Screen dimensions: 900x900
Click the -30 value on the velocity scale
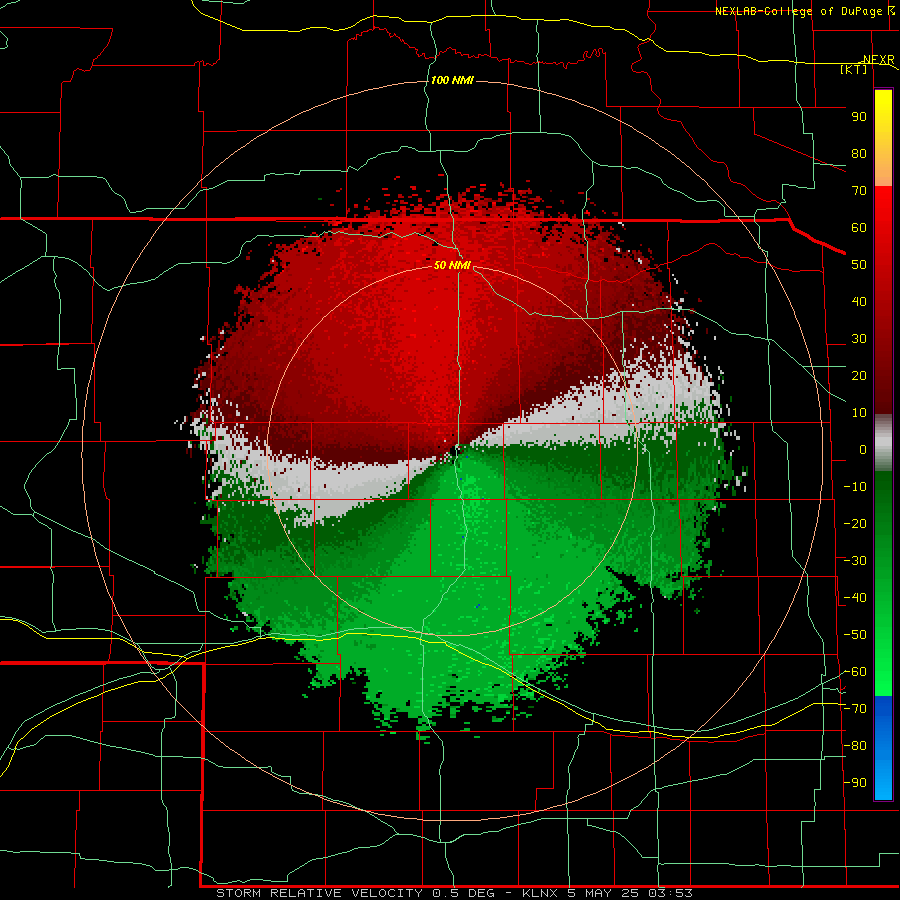(855, 561)
